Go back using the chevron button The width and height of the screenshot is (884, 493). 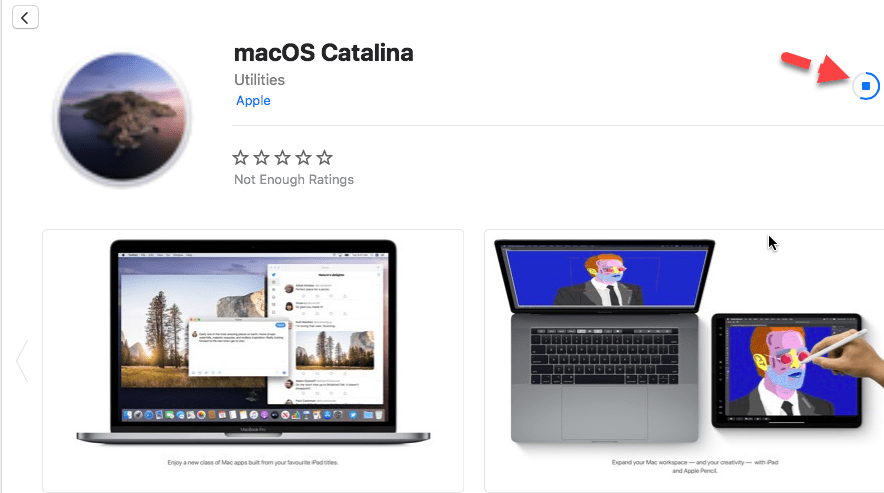point(25,17)
